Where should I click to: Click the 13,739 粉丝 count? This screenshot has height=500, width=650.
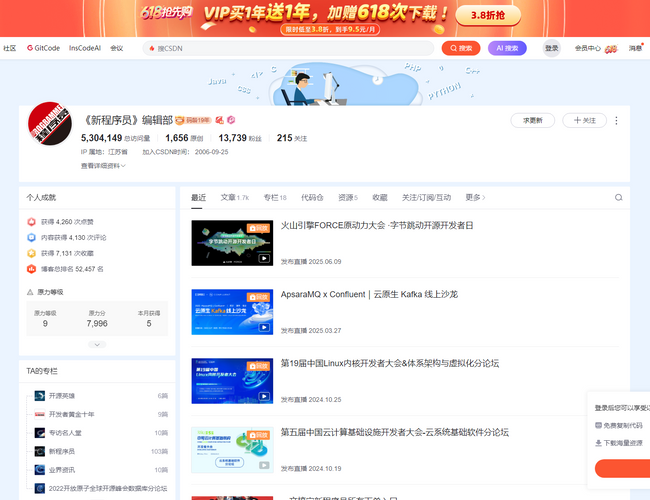coord(240,138)
